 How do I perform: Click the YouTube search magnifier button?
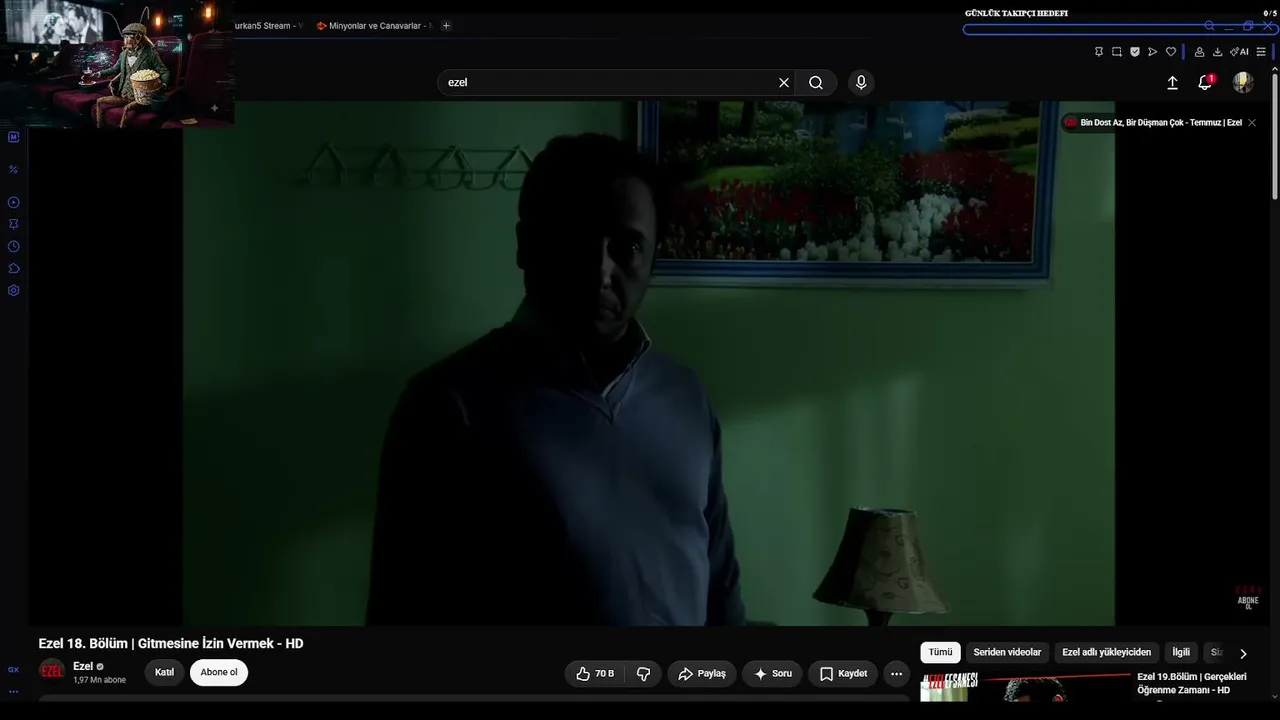816,83
